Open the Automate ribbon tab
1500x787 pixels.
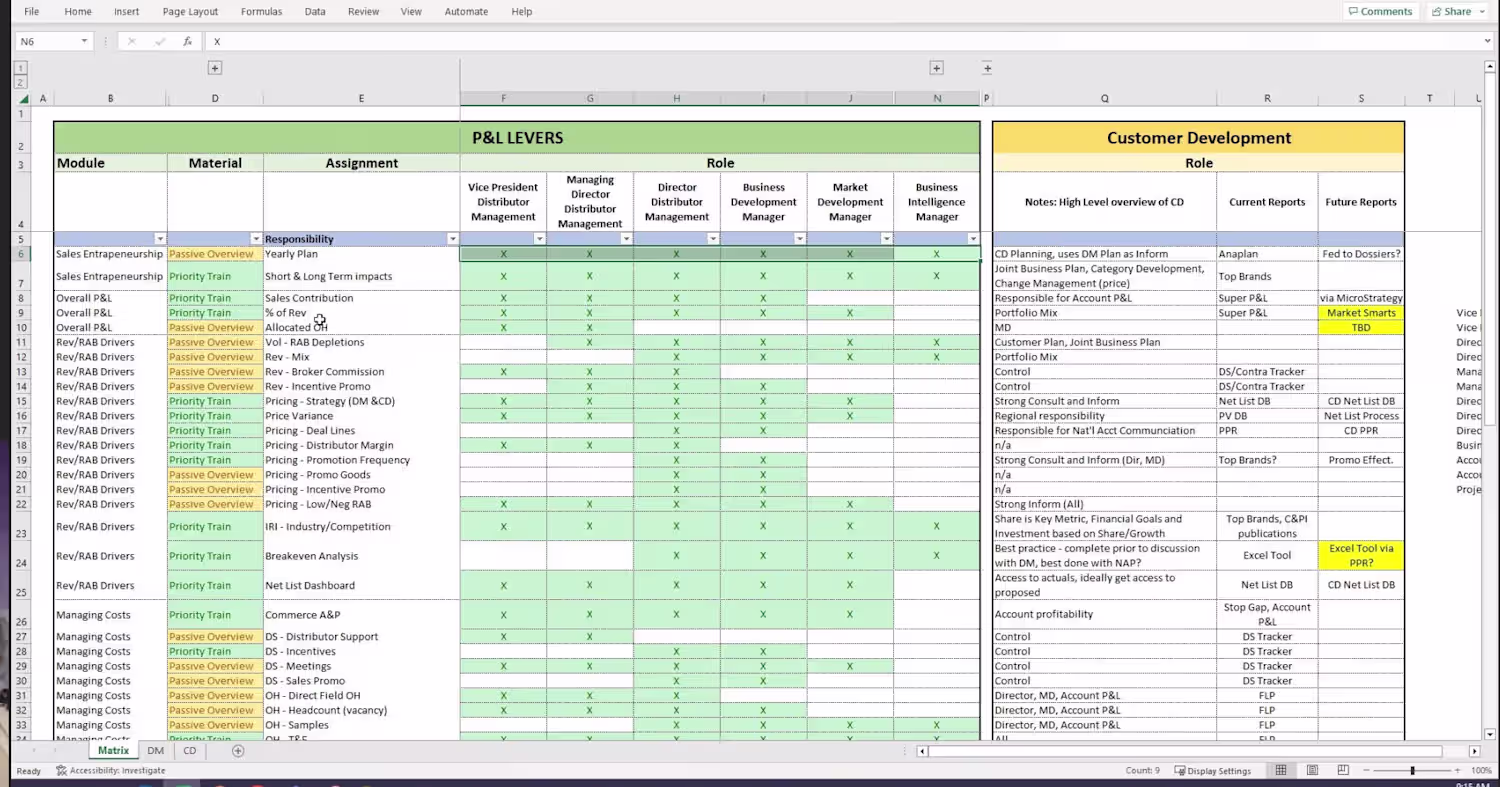(x=466, y=12)
